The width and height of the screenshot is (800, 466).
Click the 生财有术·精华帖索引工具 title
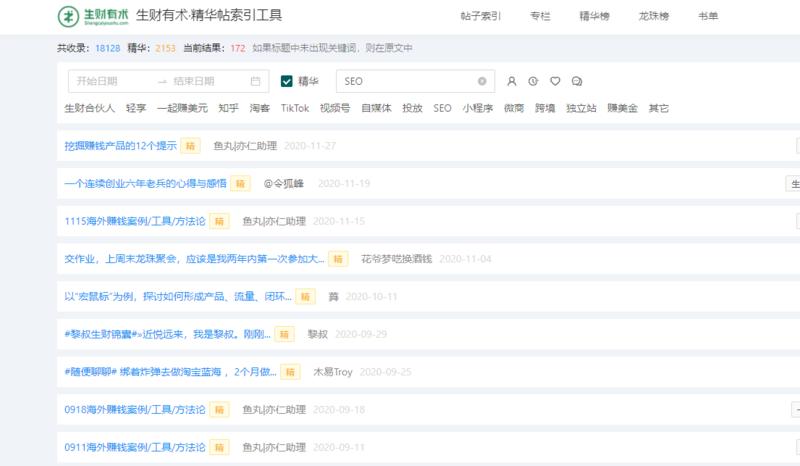(209, 15)
